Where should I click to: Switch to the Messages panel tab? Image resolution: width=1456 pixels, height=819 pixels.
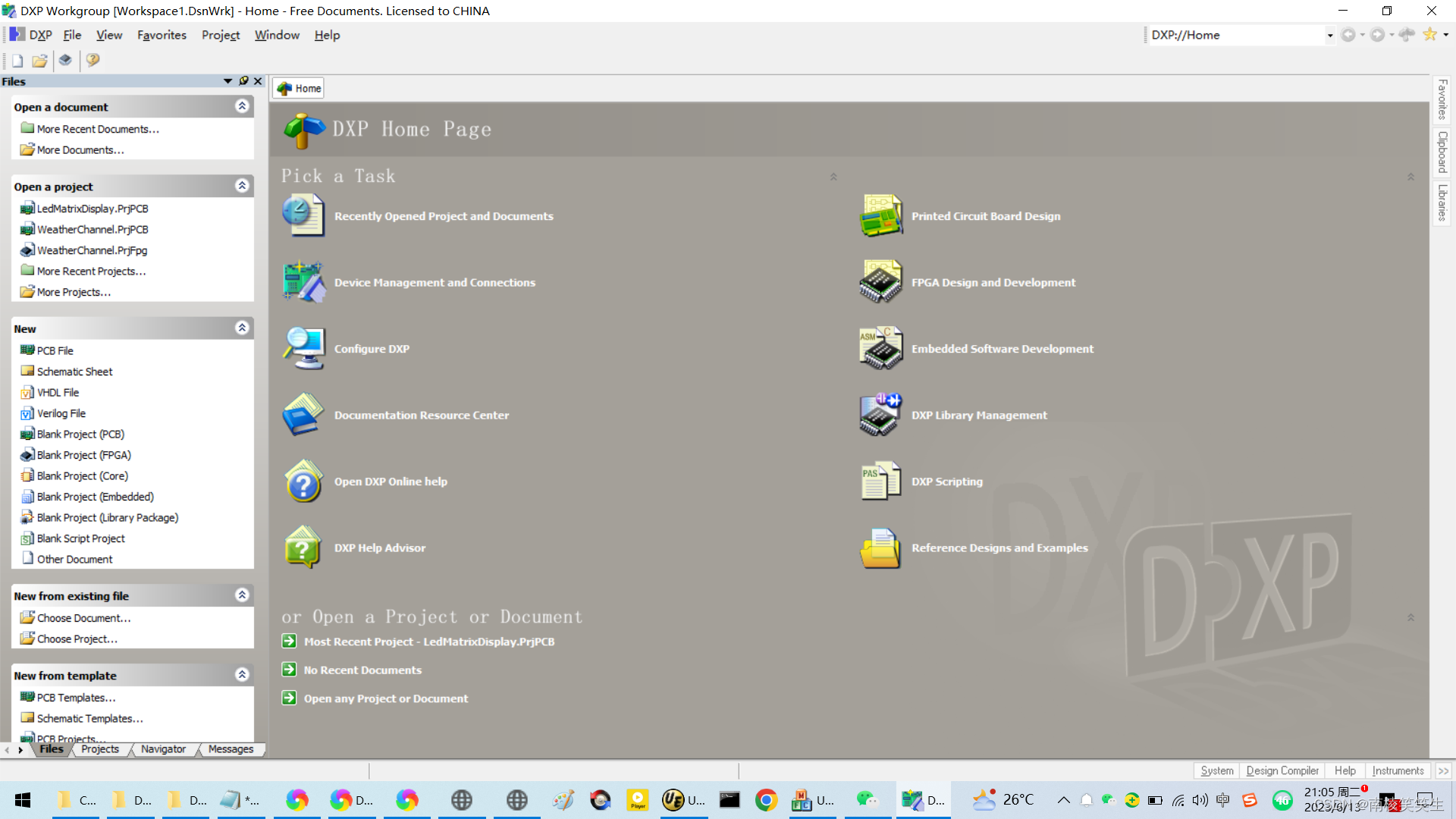point(231,749)
